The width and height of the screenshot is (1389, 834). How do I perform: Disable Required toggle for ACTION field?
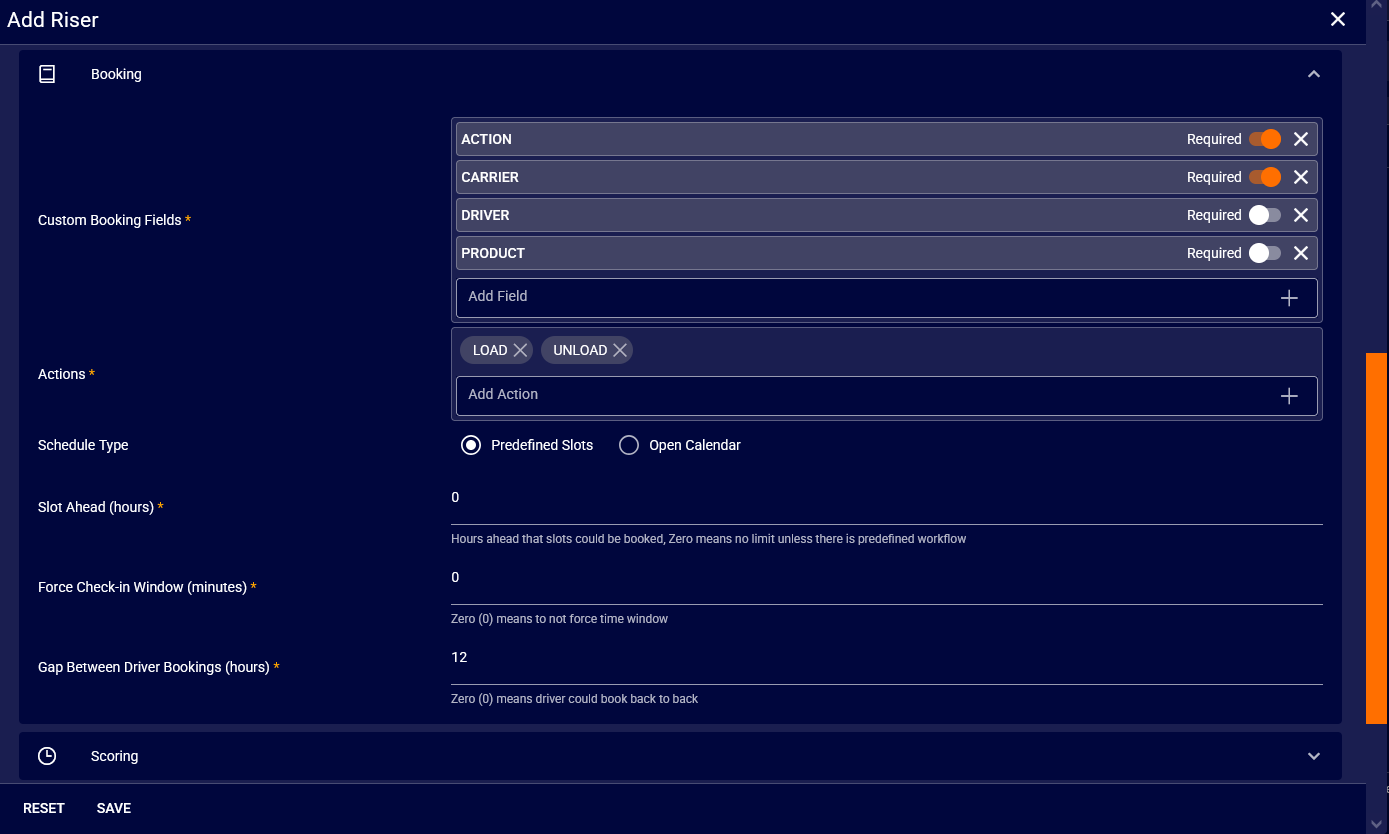(1265, 139)
